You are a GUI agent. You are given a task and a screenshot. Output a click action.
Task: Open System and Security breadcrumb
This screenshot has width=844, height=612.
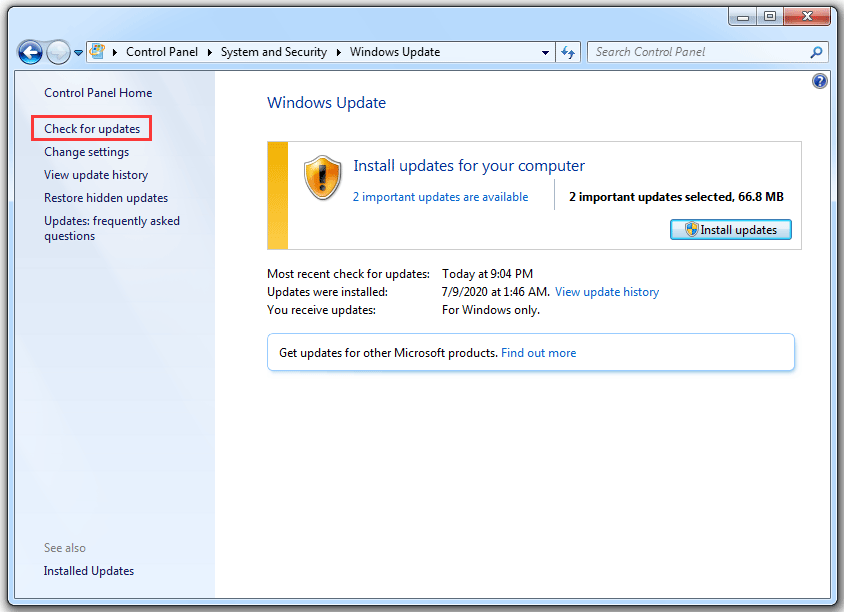click(x=273, y=52)
